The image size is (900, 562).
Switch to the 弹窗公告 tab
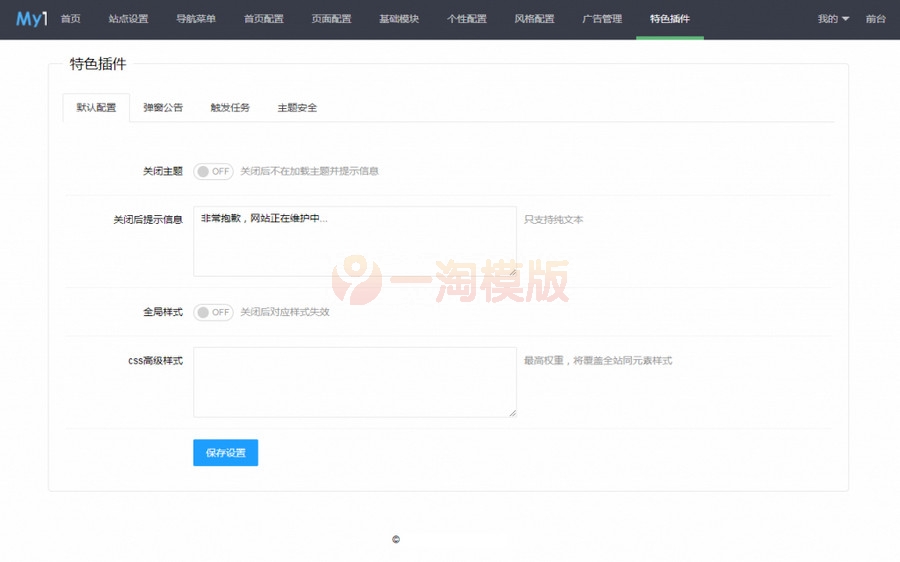pyautogui.click(x=163, y=107)
